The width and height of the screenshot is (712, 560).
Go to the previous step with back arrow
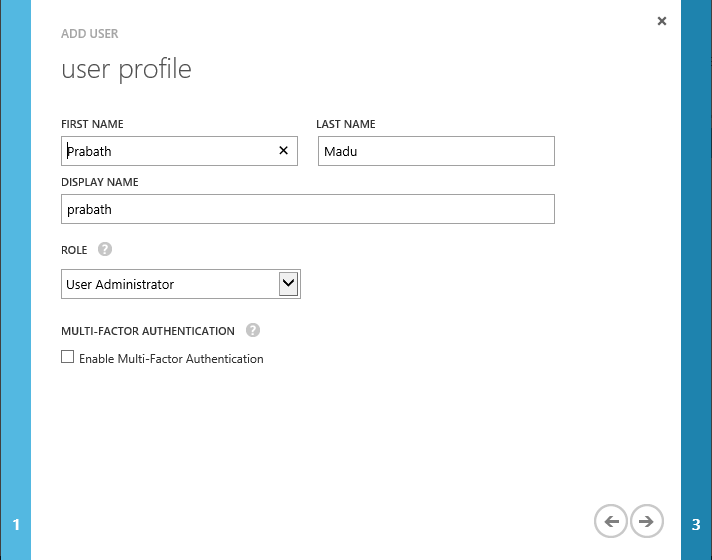pyautogui.click(x=610, y=520)
